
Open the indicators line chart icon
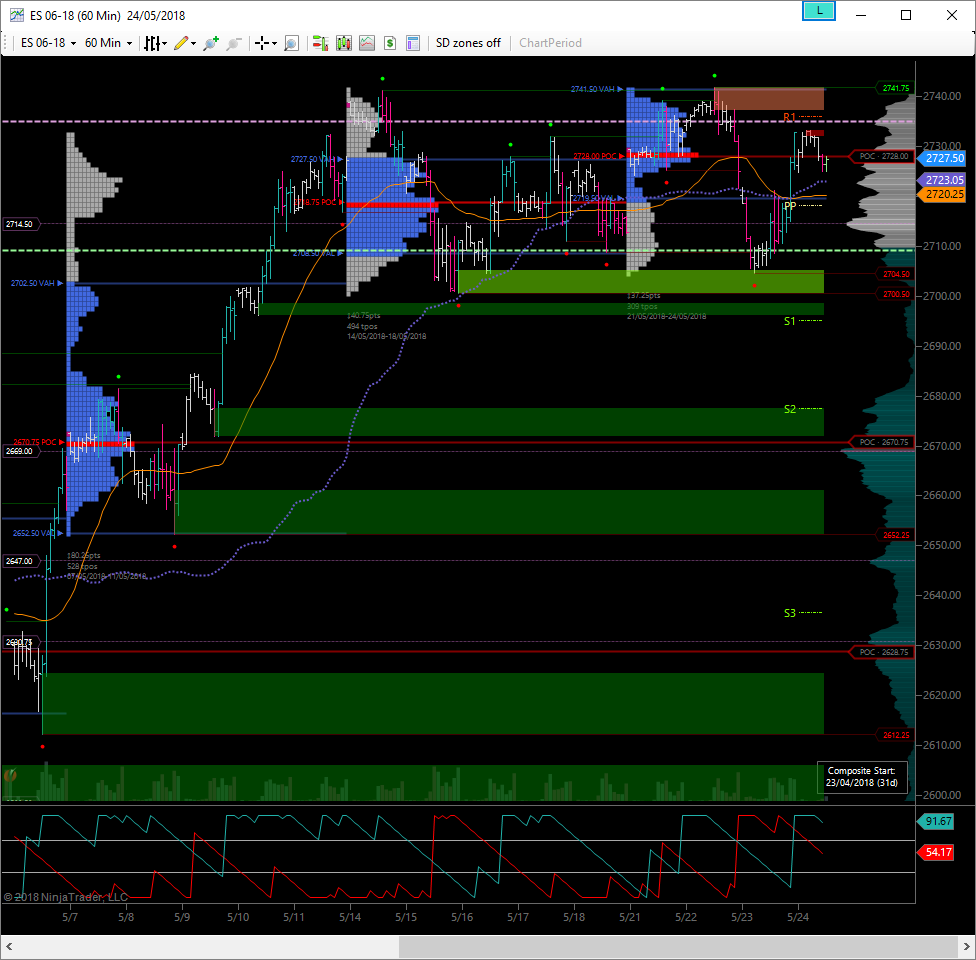[x=367, y=43]
